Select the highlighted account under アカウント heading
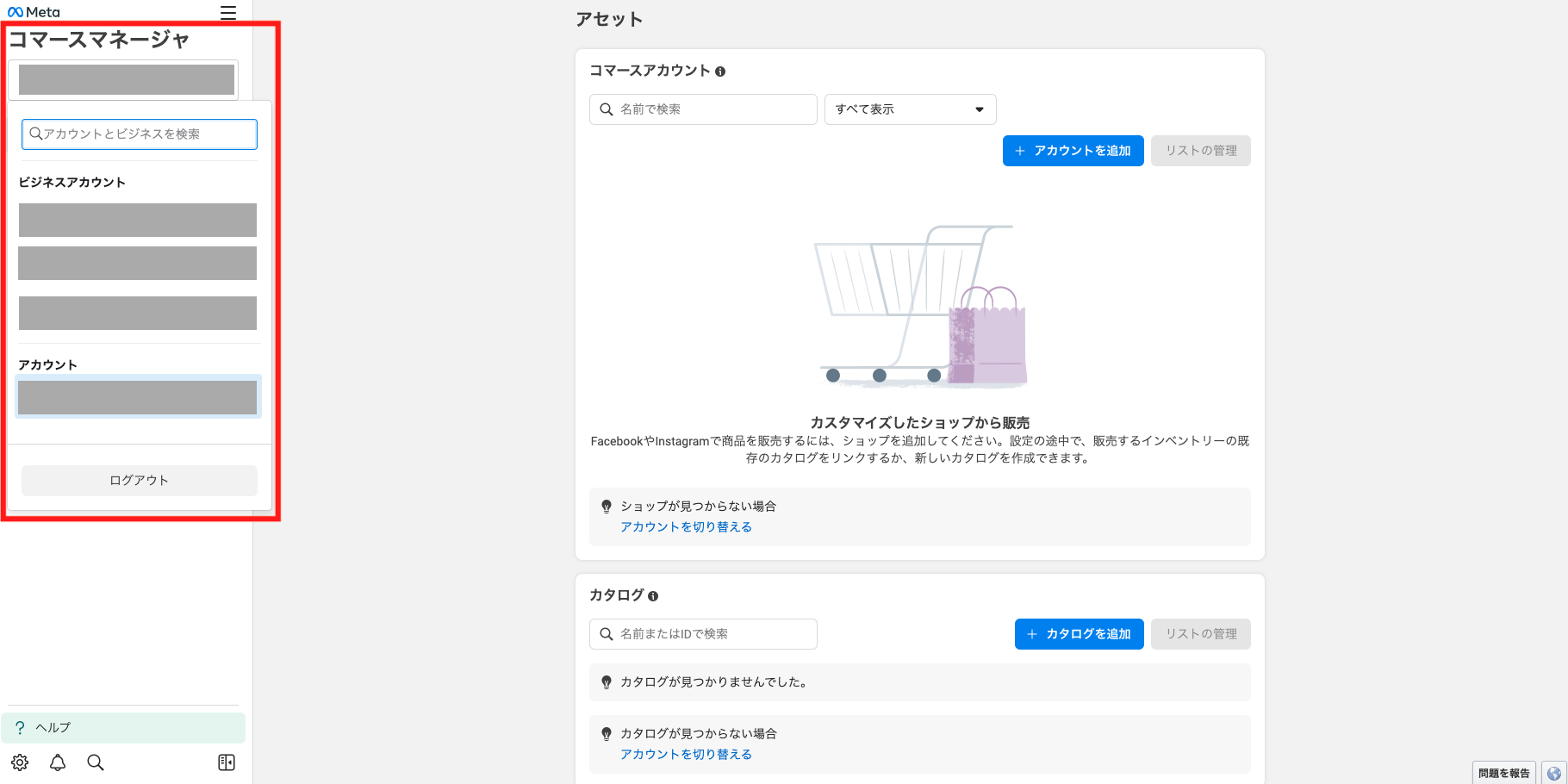 point(138,397)
